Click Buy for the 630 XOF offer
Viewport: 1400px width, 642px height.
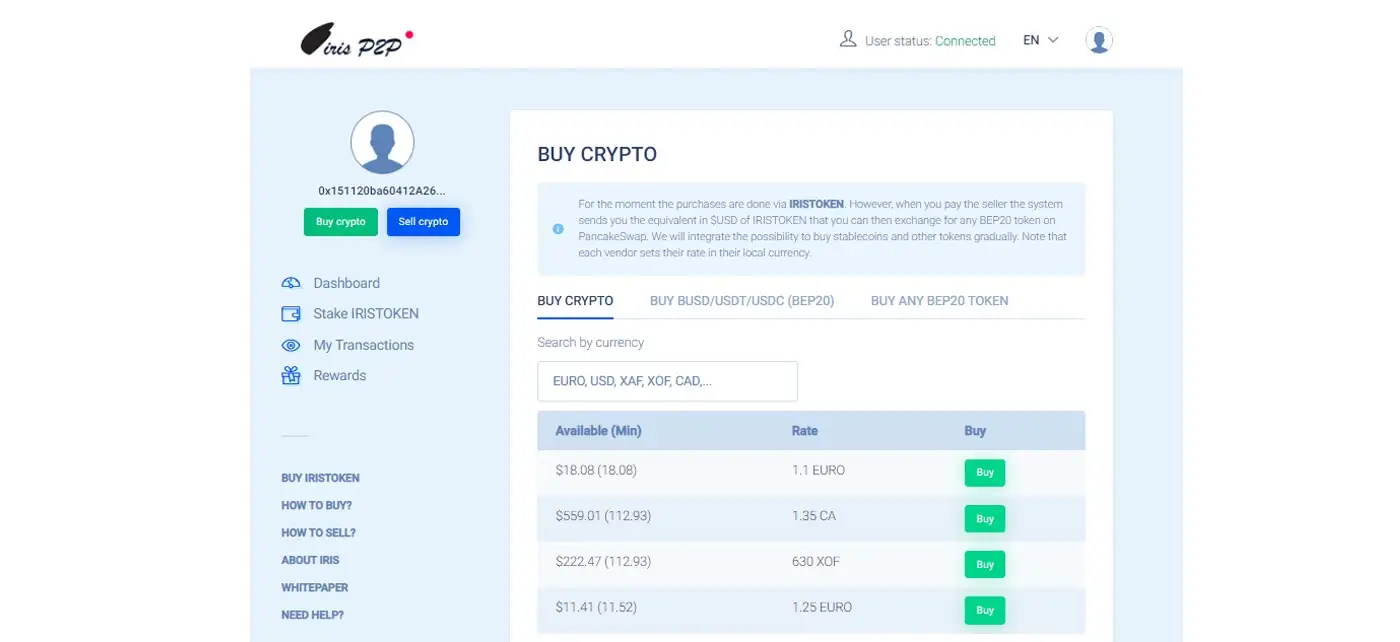[x=984, y=564]
